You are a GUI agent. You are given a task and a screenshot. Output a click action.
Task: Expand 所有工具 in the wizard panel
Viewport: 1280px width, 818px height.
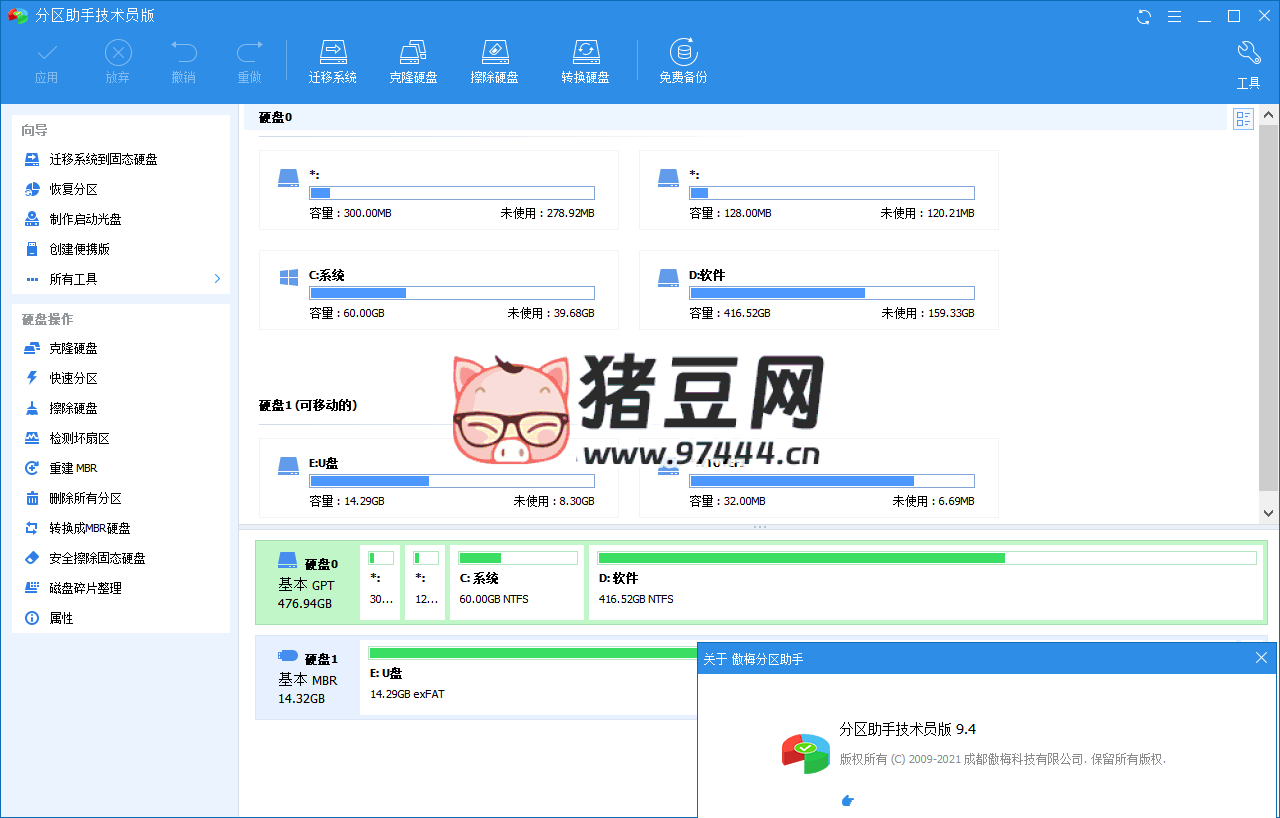click(x=72, y=278)
